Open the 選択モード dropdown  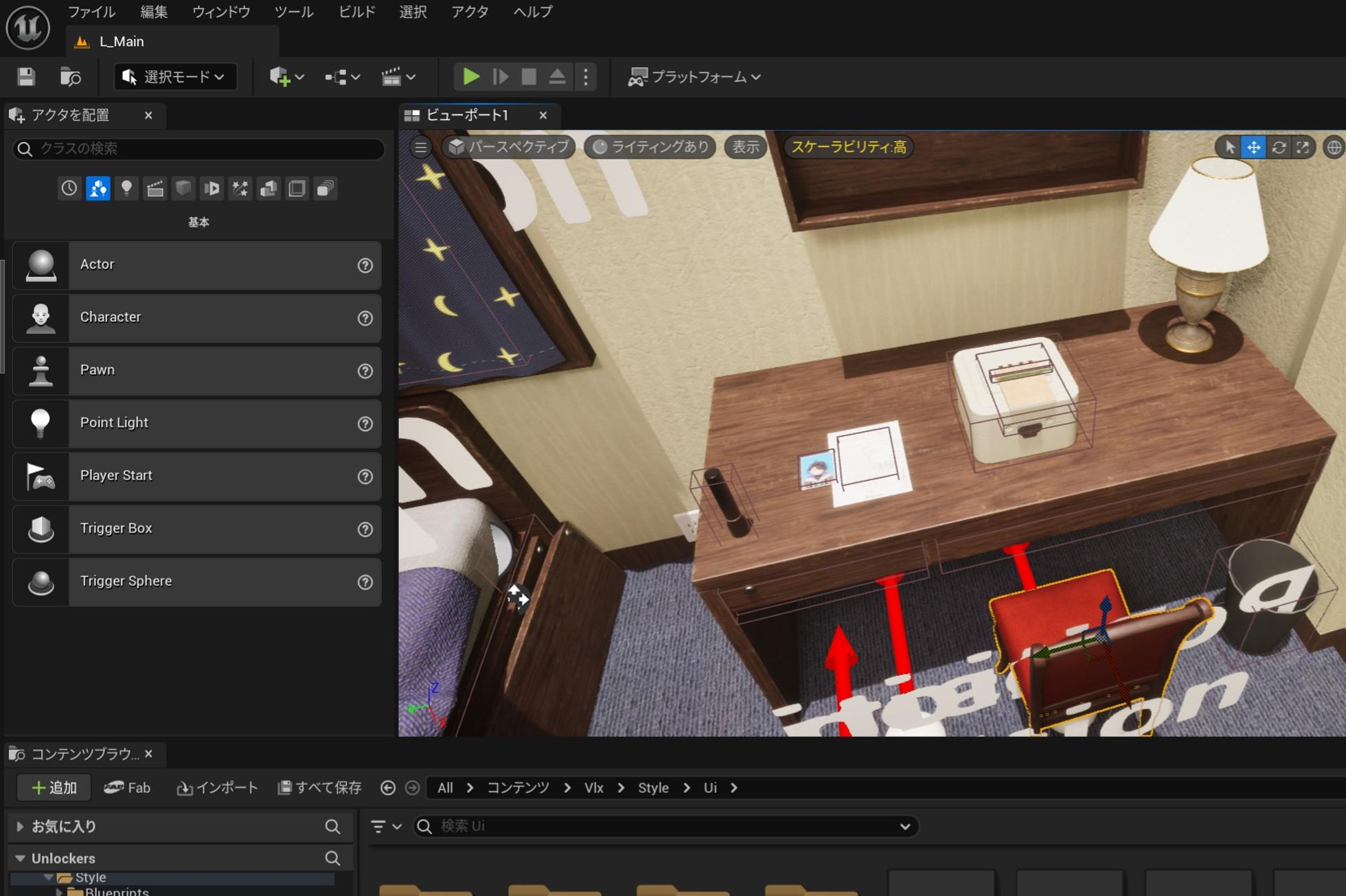(x=175, y=77)
